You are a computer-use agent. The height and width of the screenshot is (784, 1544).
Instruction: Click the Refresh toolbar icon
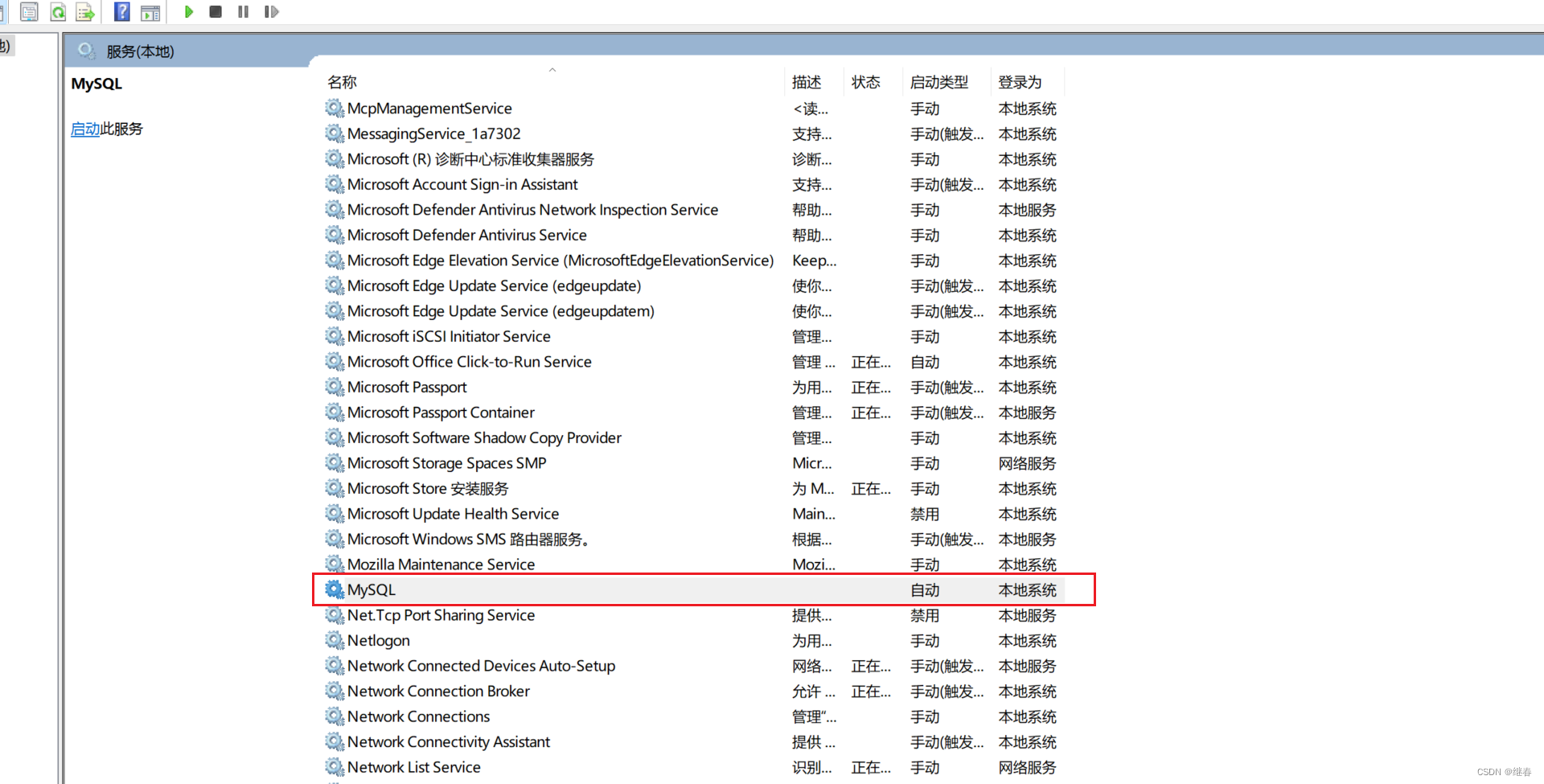58,12
